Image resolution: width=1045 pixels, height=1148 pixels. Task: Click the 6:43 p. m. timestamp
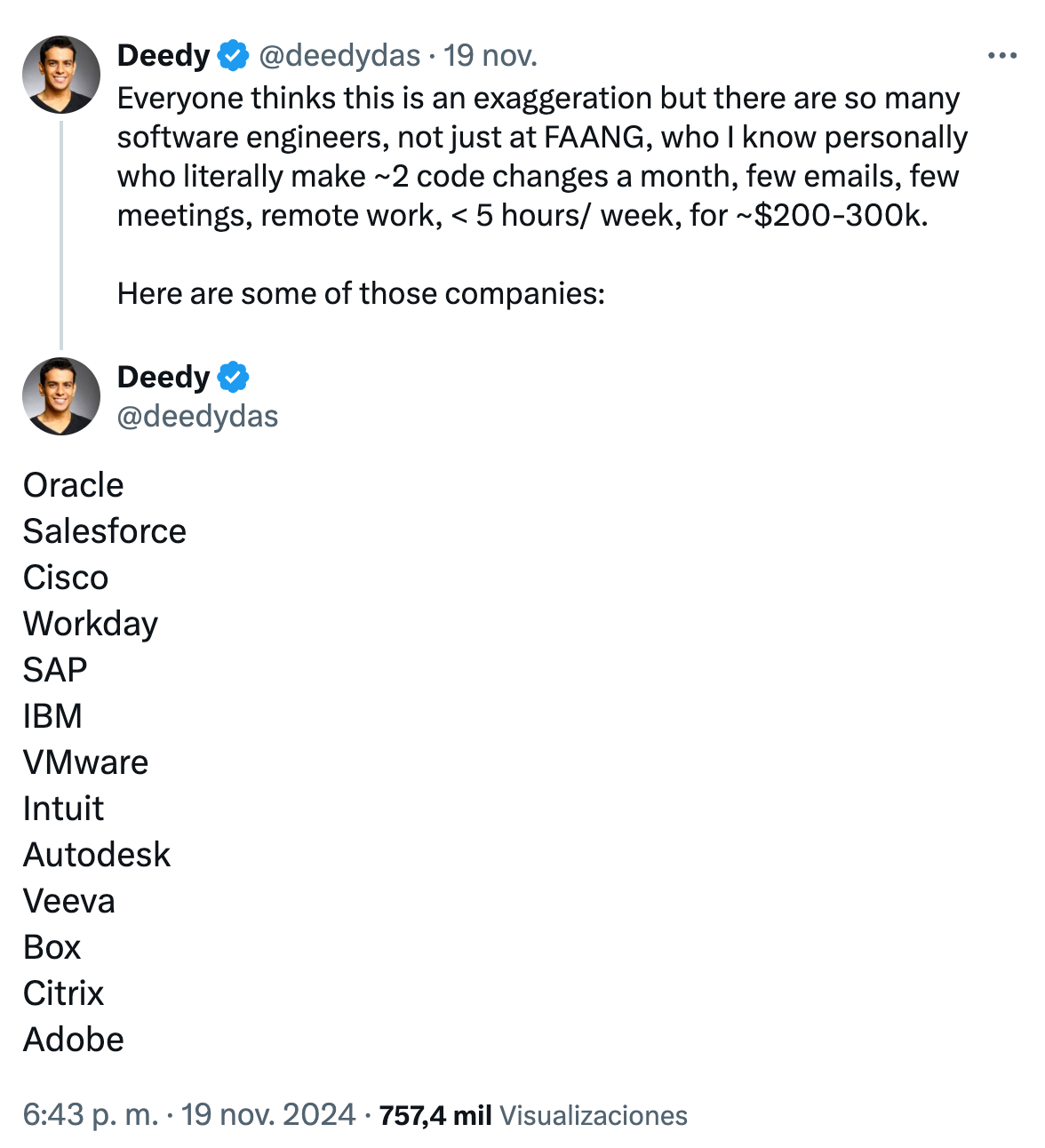91,1114
